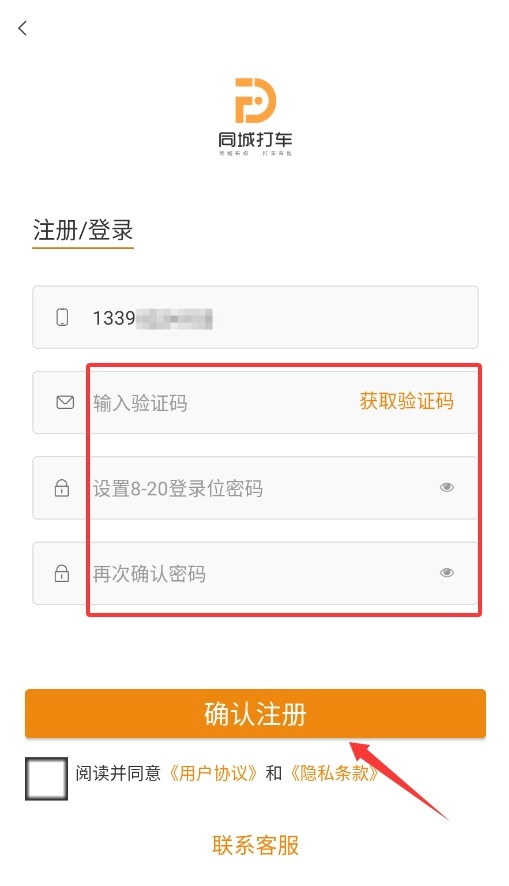Screen dimensions: 509x886
Task: Open the 《隐私条款》 link
Action: tap(334, 773)
